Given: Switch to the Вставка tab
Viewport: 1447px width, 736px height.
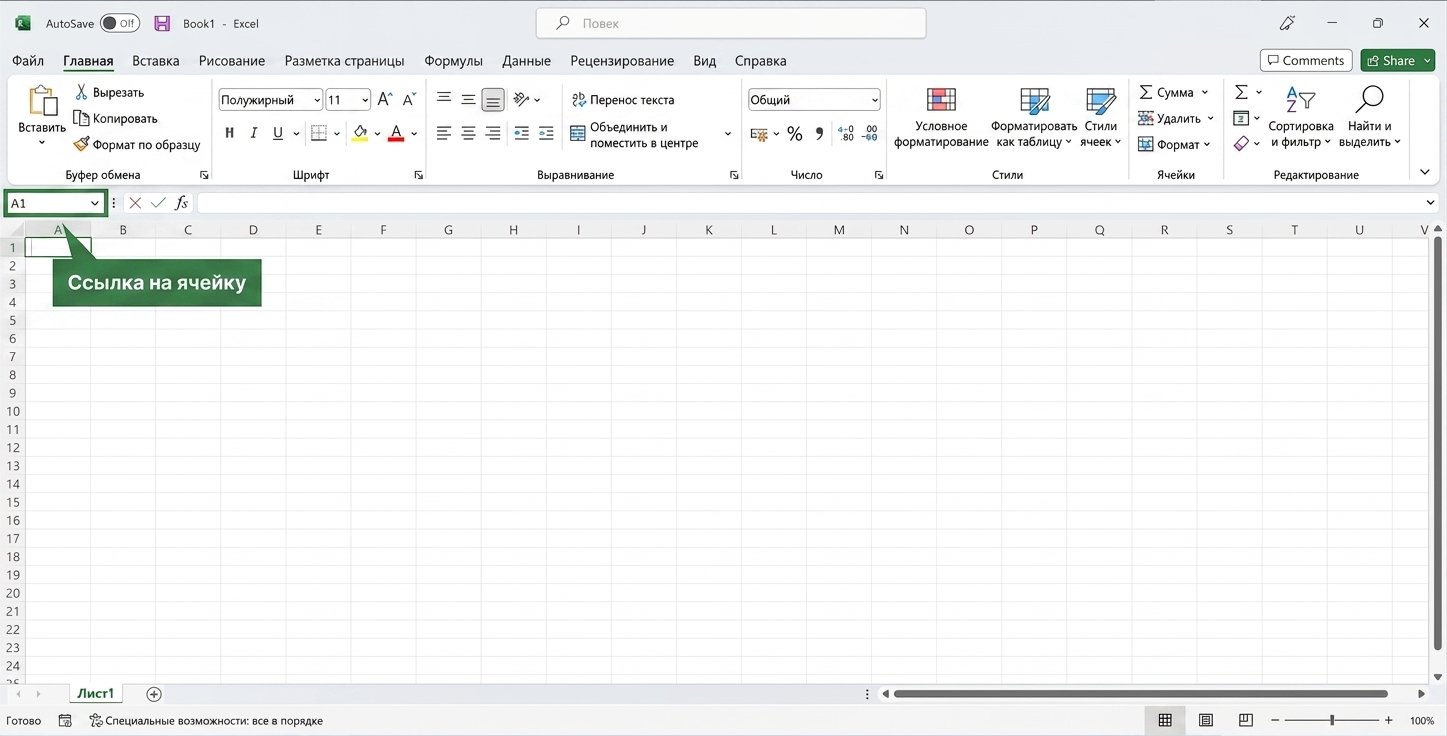Looking at the screenshot, I should pos(156,61).
